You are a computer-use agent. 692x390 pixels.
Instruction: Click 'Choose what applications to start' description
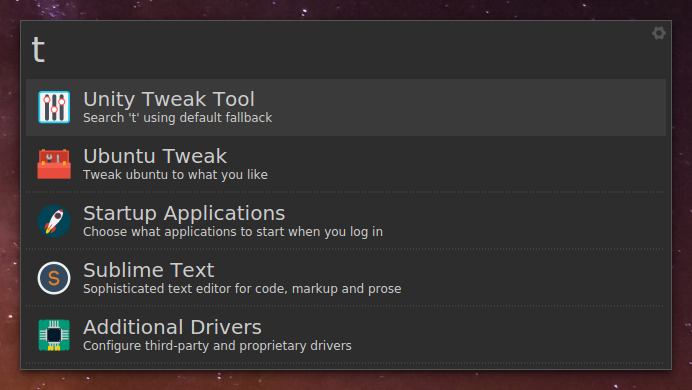pos(233,232)
